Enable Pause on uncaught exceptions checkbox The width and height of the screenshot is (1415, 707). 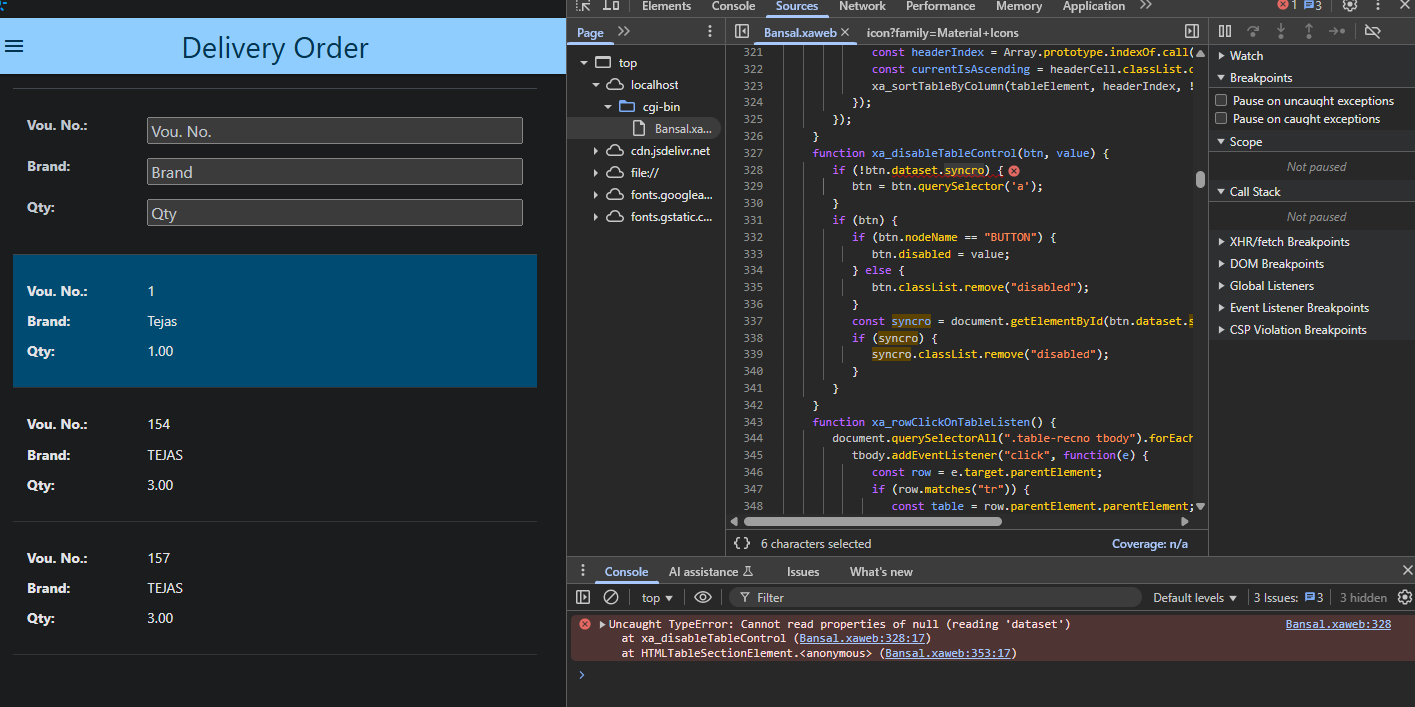tap(1221, 101)
